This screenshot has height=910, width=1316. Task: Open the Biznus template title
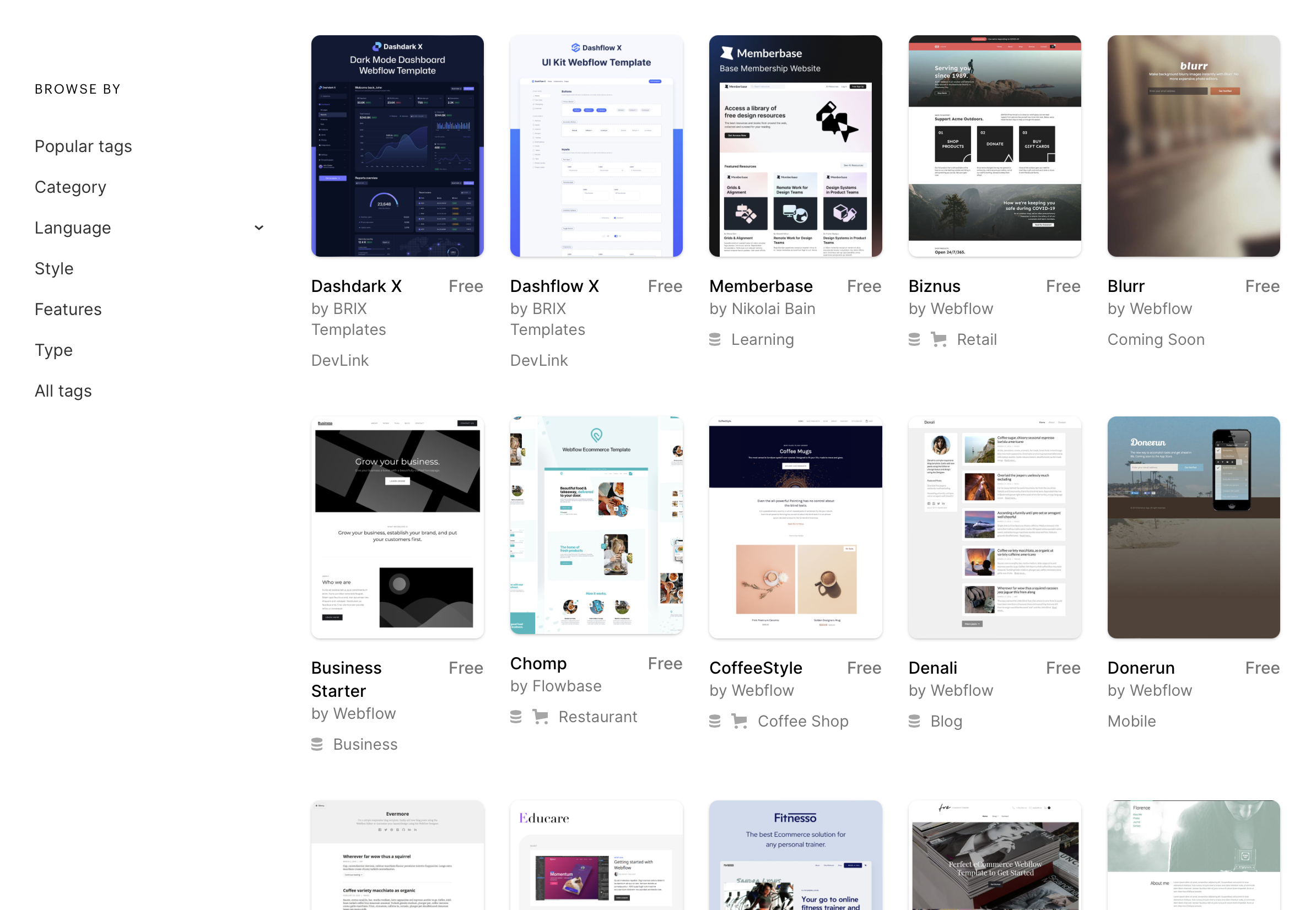pos(935,286)
